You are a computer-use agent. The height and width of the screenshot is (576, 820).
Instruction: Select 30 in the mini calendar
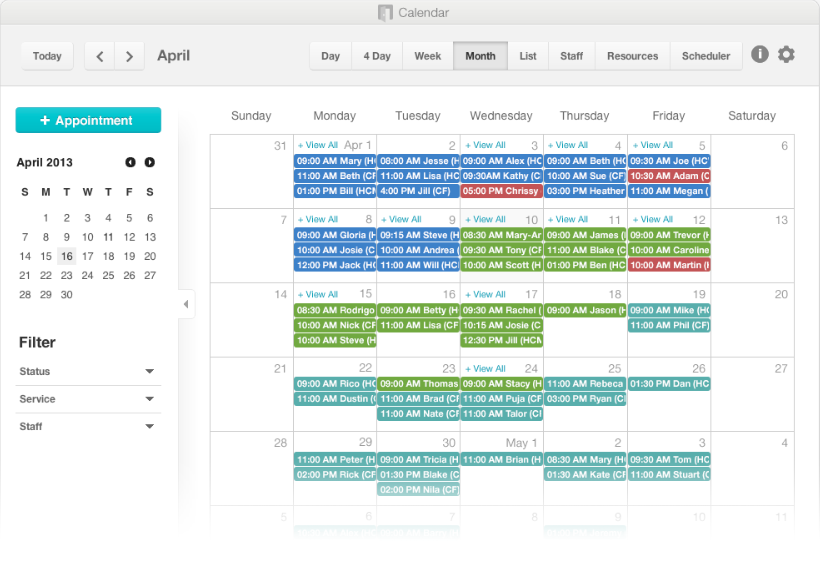point(66,295)
